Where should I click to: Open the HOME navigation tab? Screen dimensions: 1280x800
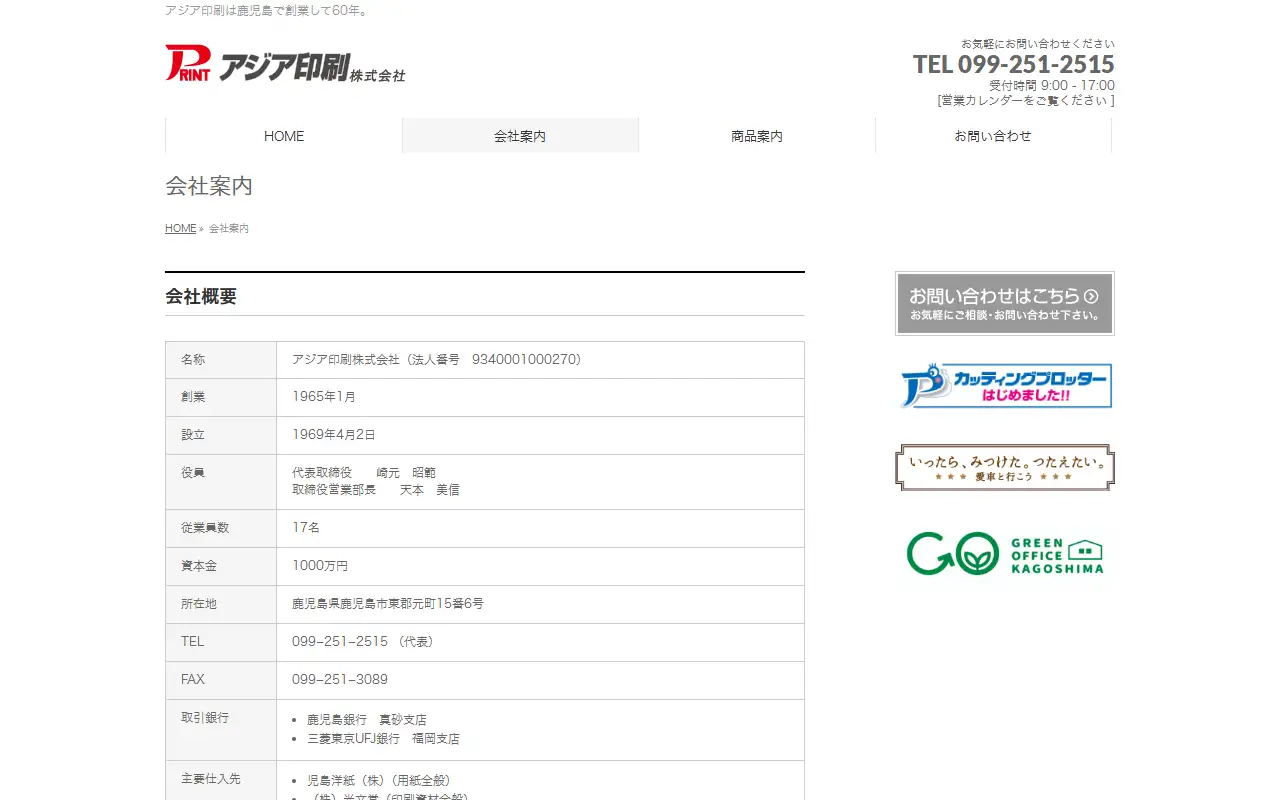tap(284, 136)
